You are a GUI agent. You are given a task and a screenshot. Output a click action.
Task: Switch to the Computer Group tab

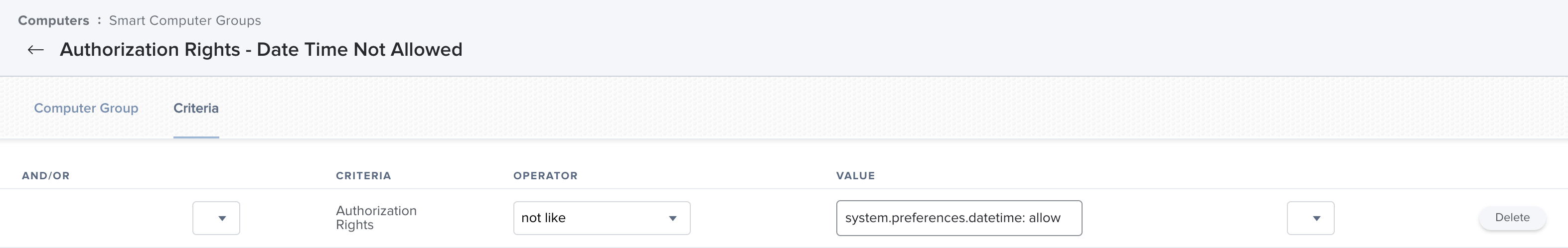86,108
